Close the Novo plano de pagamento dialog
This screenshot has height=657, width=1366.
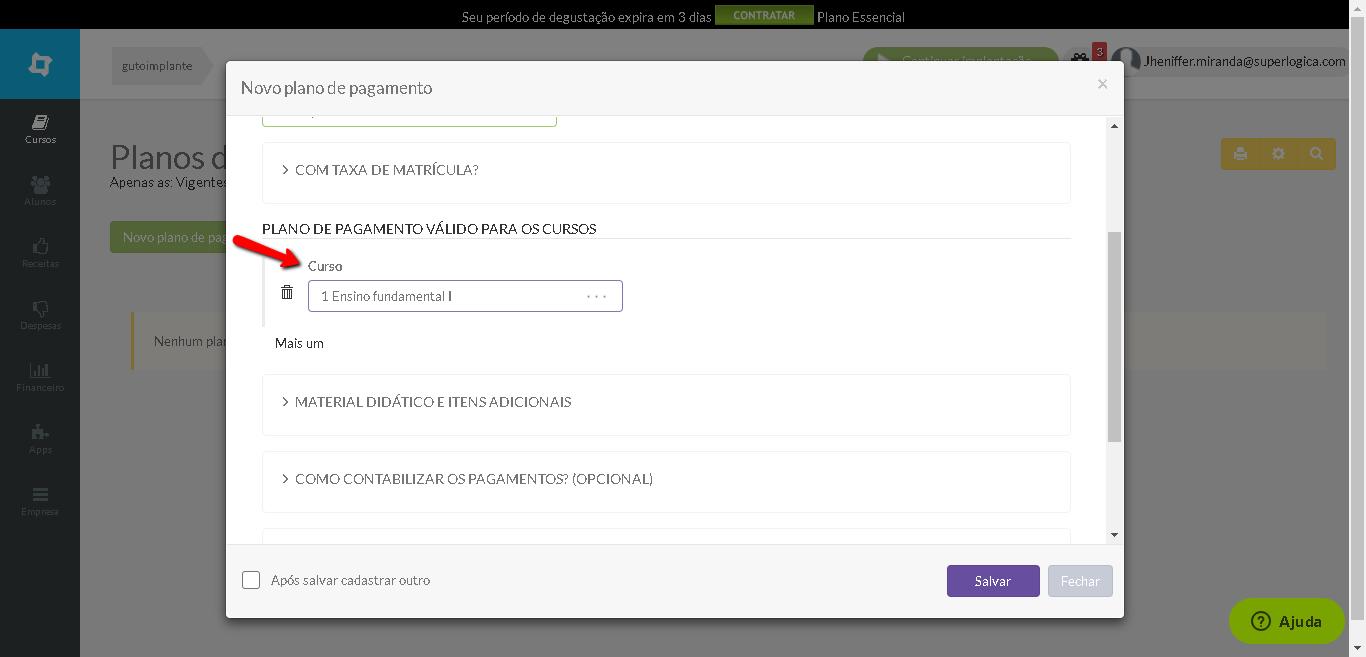[1102, 85]
